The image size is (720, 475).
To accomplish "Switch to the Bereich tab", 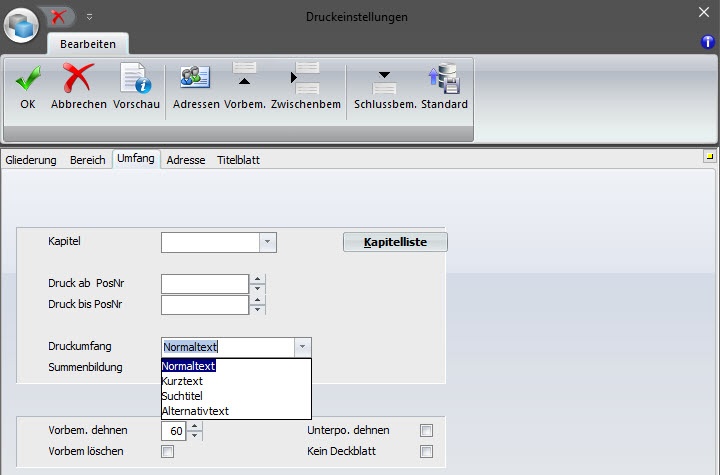I will click(88, 160).
